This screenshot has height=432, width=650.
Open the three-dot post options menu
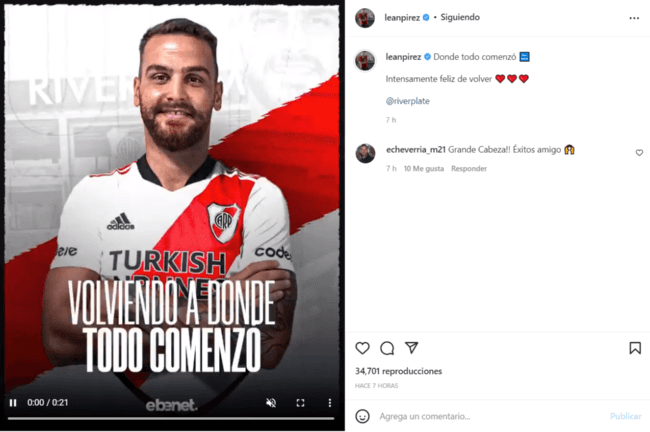[x=634, y=18]
